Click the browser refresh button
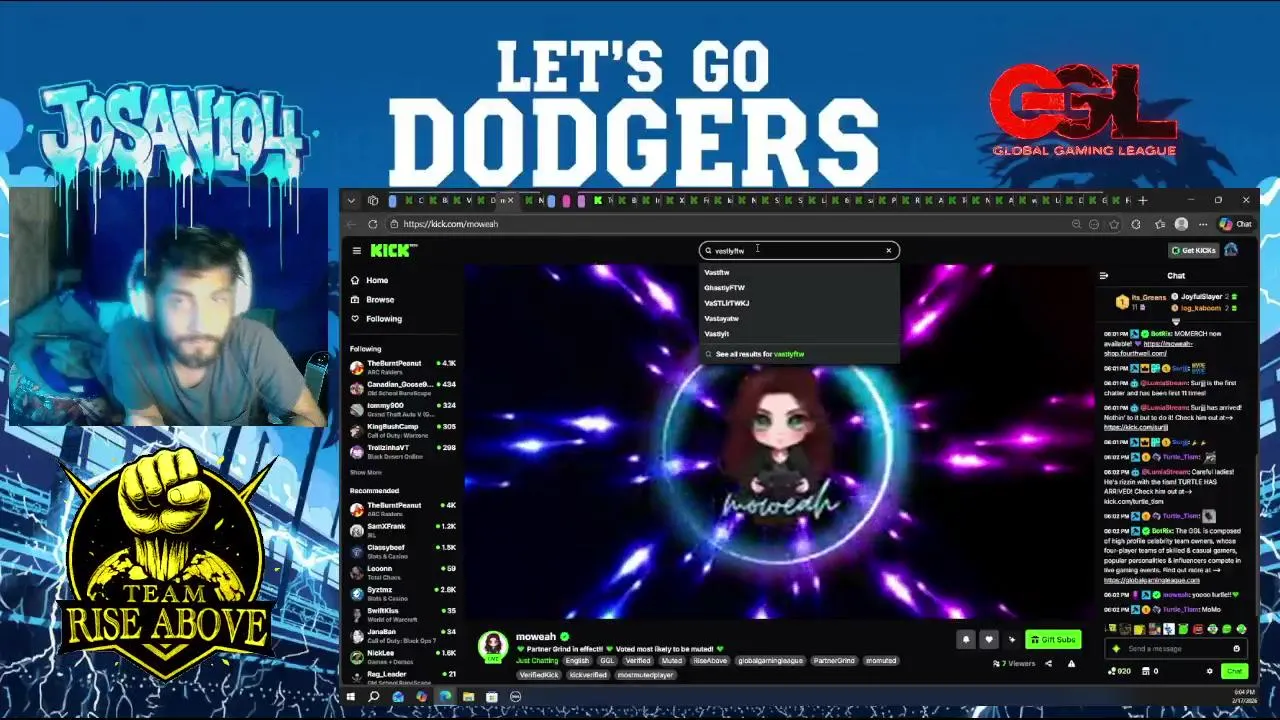 click(x=372, y=224)
